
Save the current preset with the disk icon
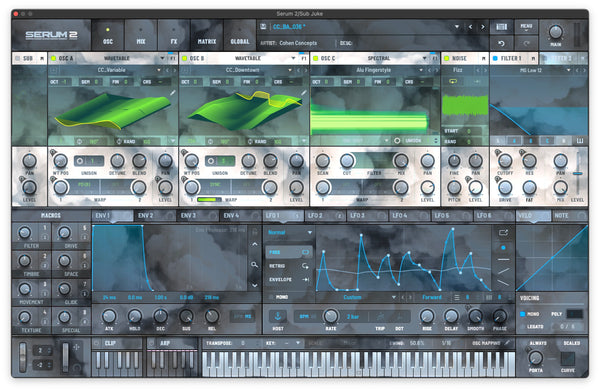[263, 27]
